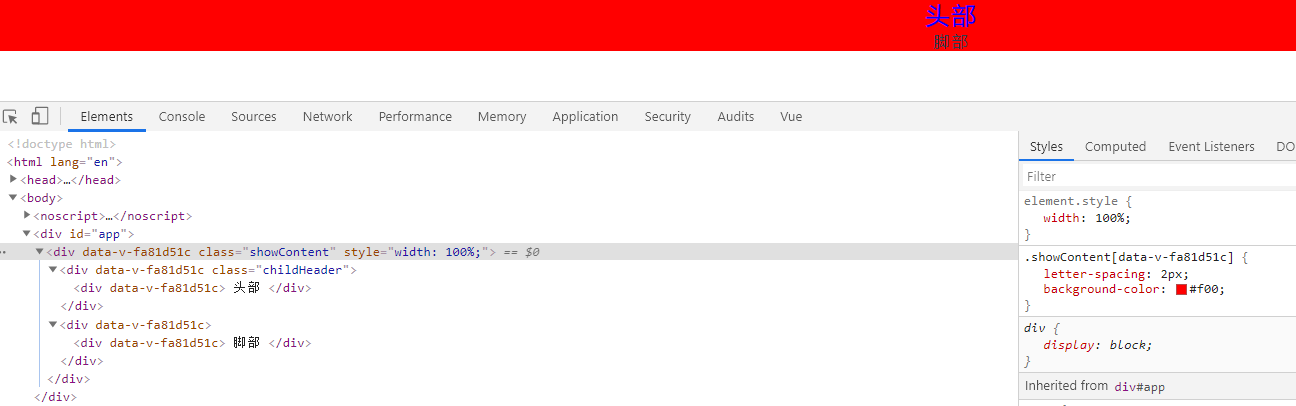Open the #f00 background color swatch
Image resolution: width=1296 pixels, height=406 pixels.
[x=1181, y=290]
